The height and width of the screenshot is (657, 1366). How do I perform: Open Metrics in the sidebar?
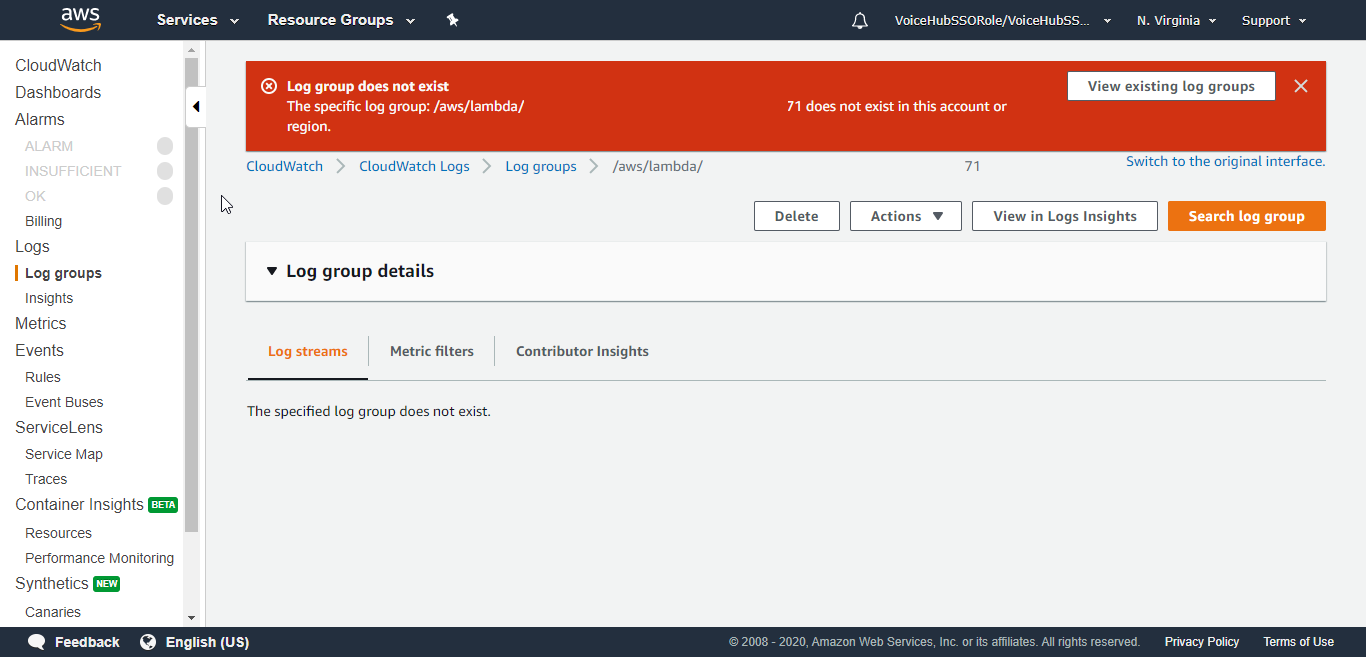pos(41,323)
